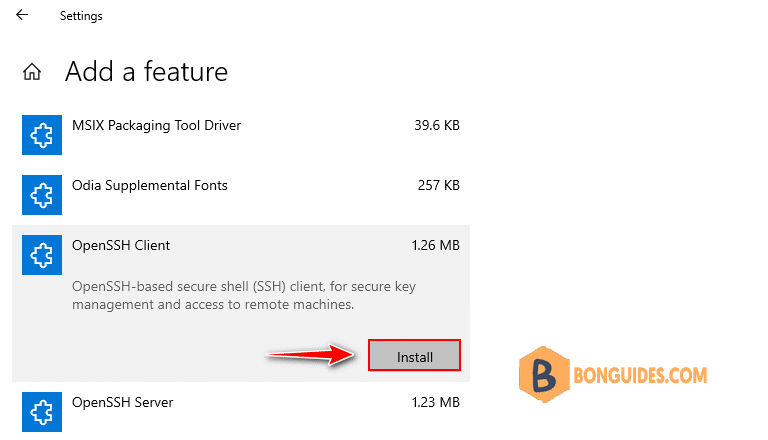This screenshot has height=440, width=768.
Task: Click the 1.23 MB size label
Action: (435, 402)
